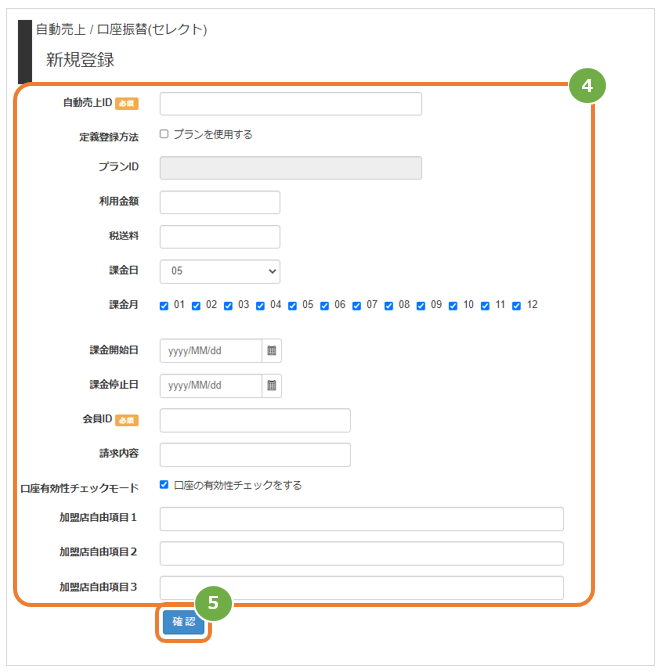Image resolution: width=662 pixels, height=672 pixels.
Task: Uncheck billing month 10
Action: point(453,306)
